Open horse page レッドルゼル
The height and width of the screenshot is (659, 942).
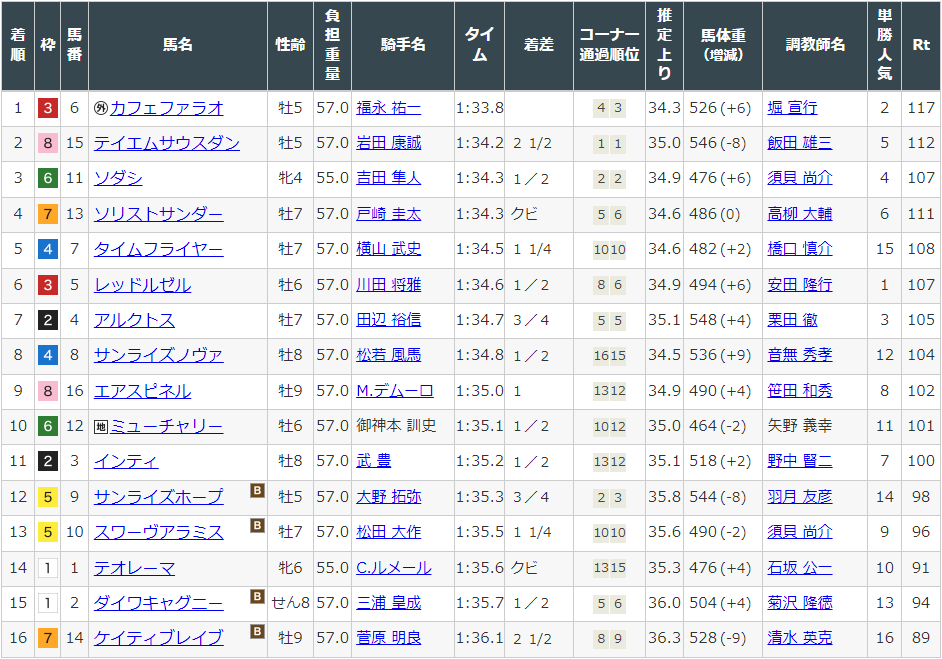coord(142,285)
